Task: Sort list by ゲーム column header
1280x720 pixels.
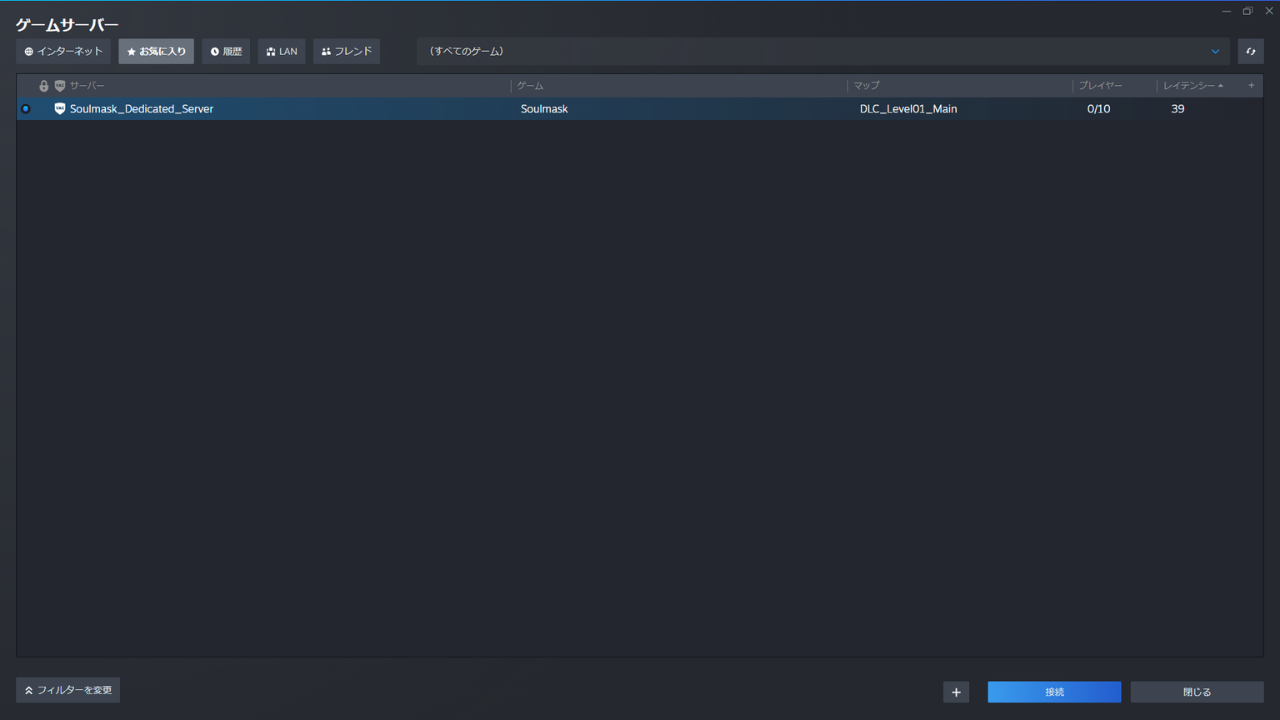Action: coord(530,86)
